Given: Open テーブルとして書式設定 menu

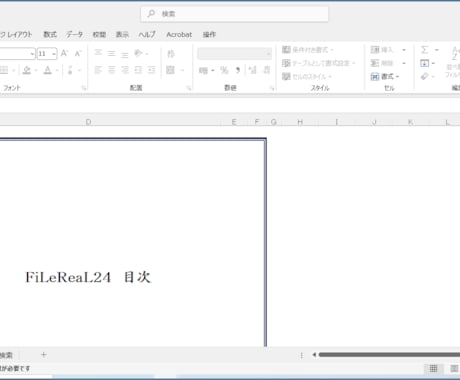Looking at the screenshot, I should [x=319, y=63].
